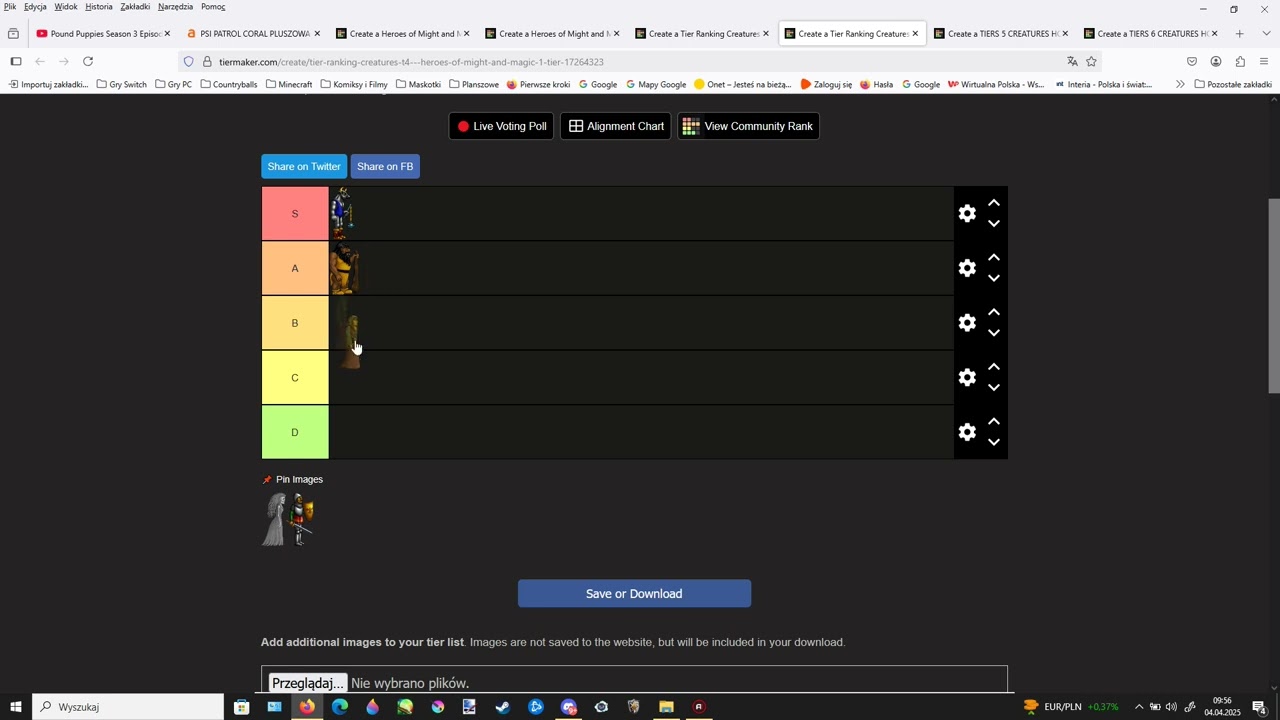The height and width of the screenshot is (720, 1280).
Task: Click Share on FB
Action: [x=385, y=167]
